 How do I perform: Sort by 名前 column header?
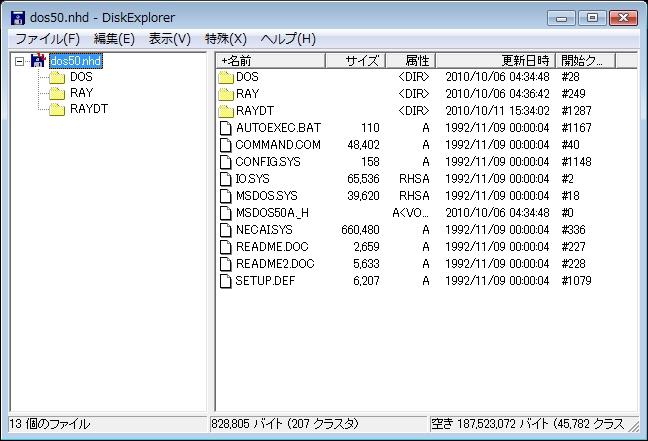[271, 61]
